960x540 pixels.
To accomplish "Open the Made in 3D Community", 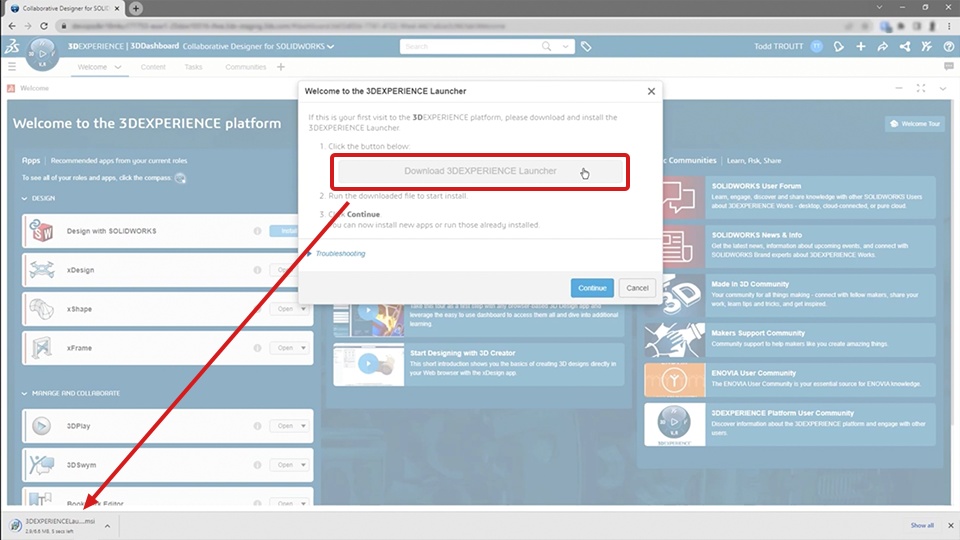I will pyautogui.click(x=790, y=295).
